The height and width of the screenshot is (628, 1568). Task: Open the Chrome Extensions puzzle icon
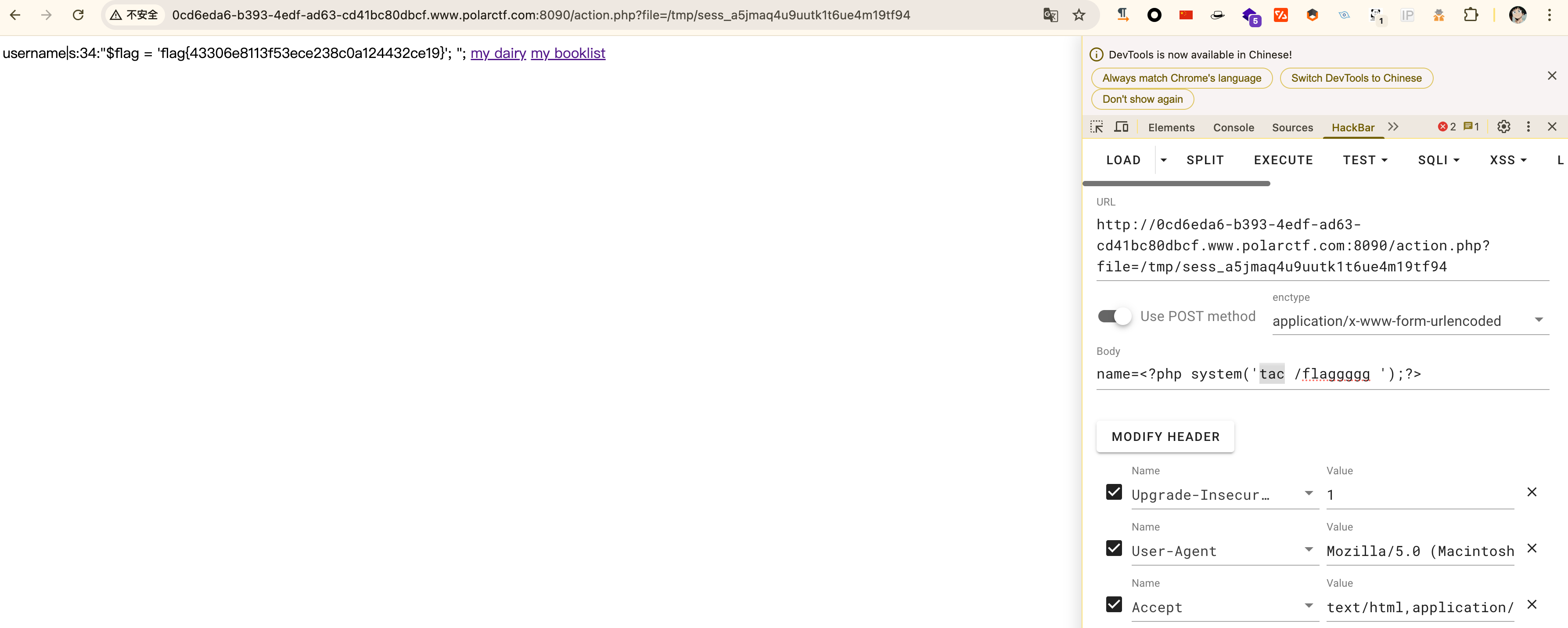pyautogui.click(x=1471, y=14)
